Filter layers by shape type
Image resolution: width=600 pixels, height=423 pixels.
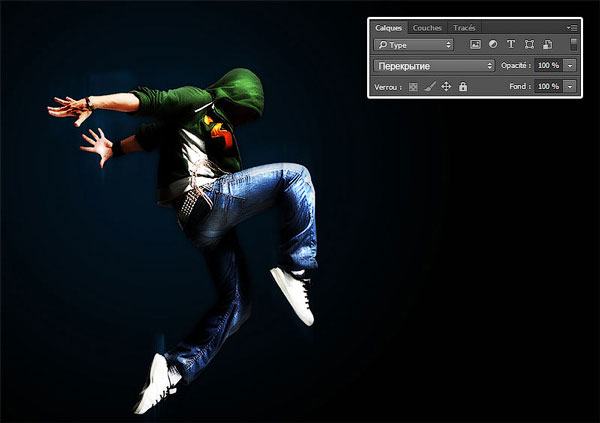coord(528,45)
